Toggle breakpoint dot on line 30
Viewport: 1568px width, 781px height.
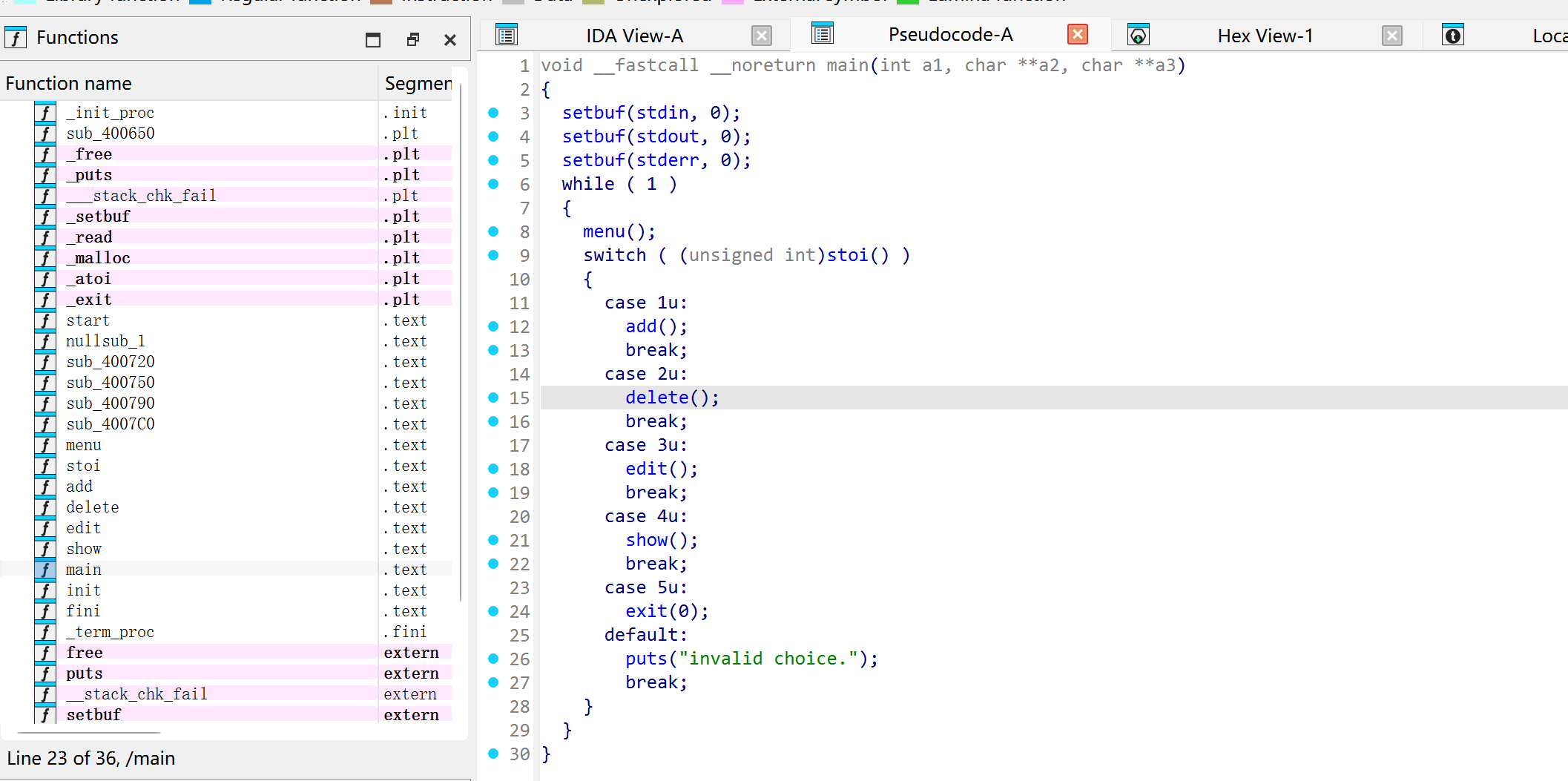493,754
